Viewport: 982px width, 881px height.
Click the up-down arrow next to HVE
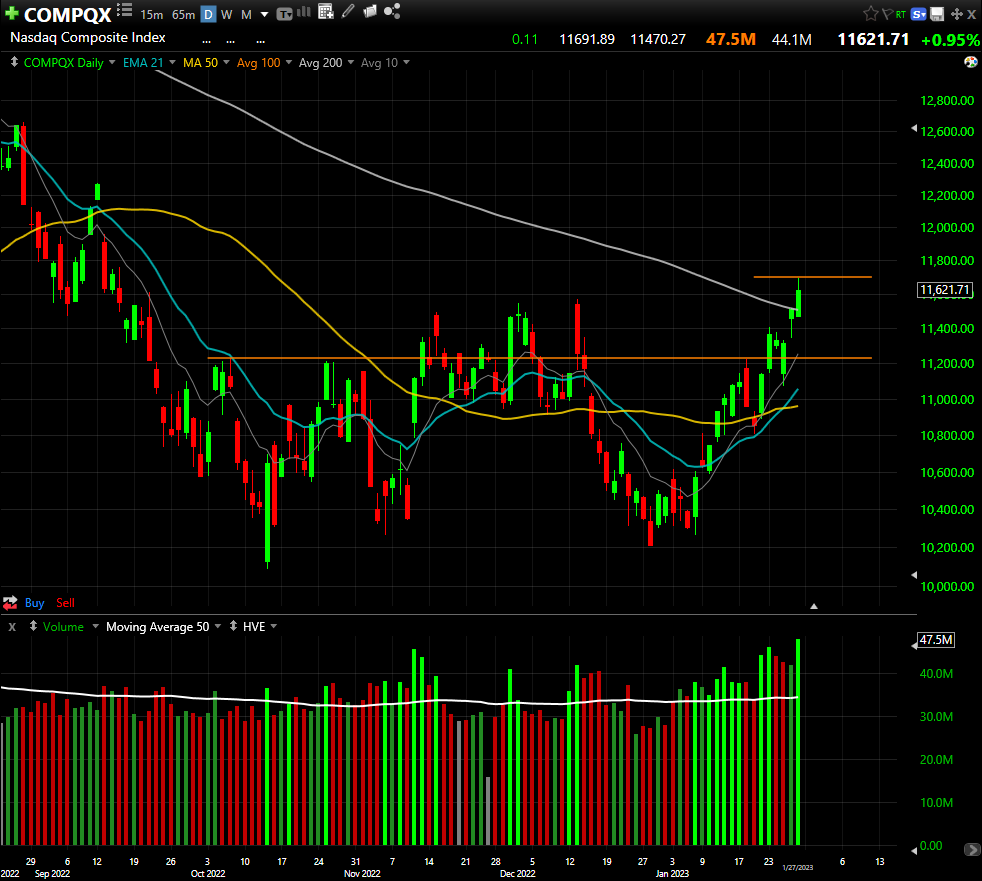(x=234, y=626)
